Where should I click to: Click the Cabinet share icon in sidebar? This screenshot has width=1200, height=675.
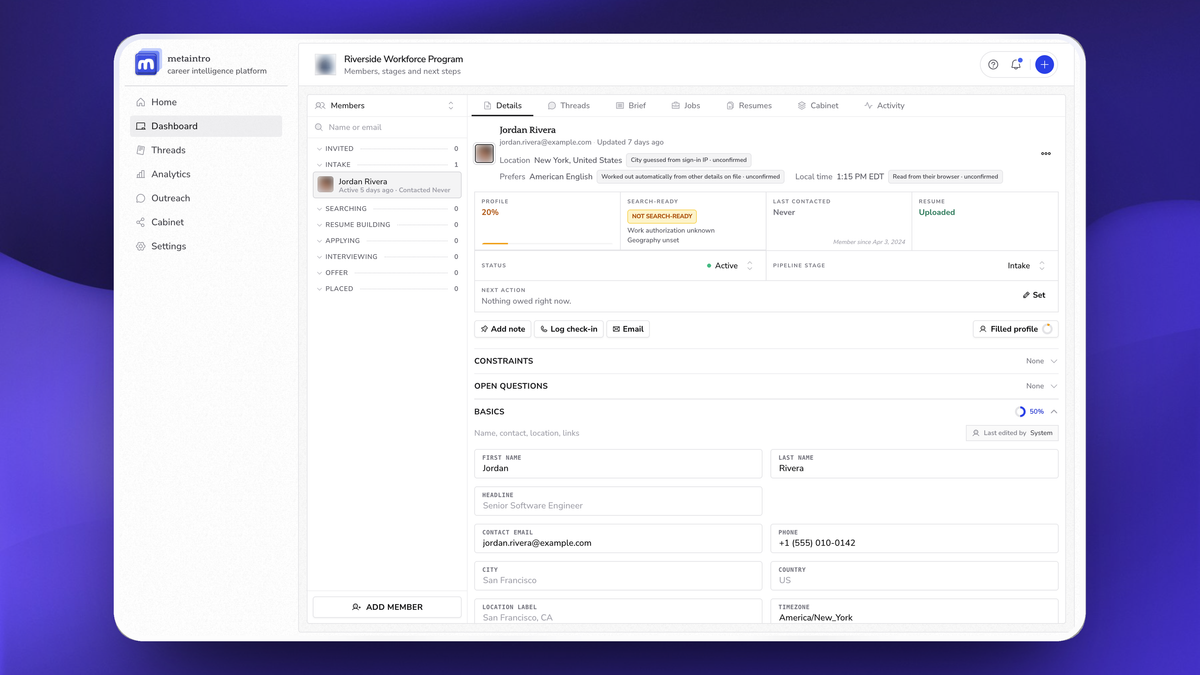[141, 222]
